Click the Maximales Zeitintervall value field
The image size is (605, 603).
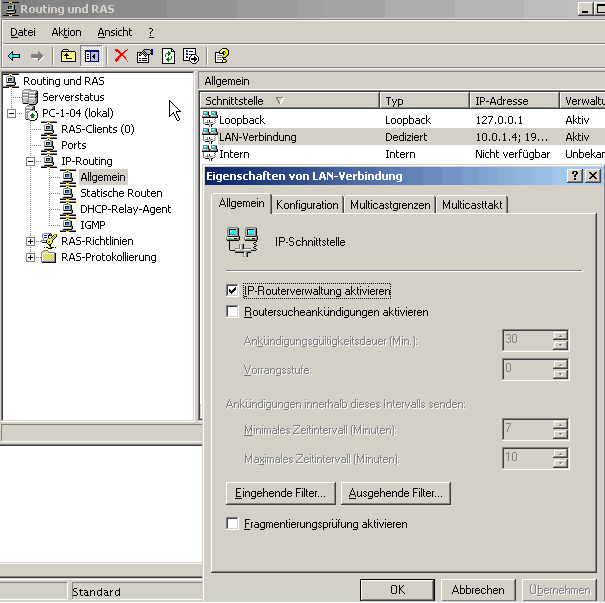click(x=527, y=458)
